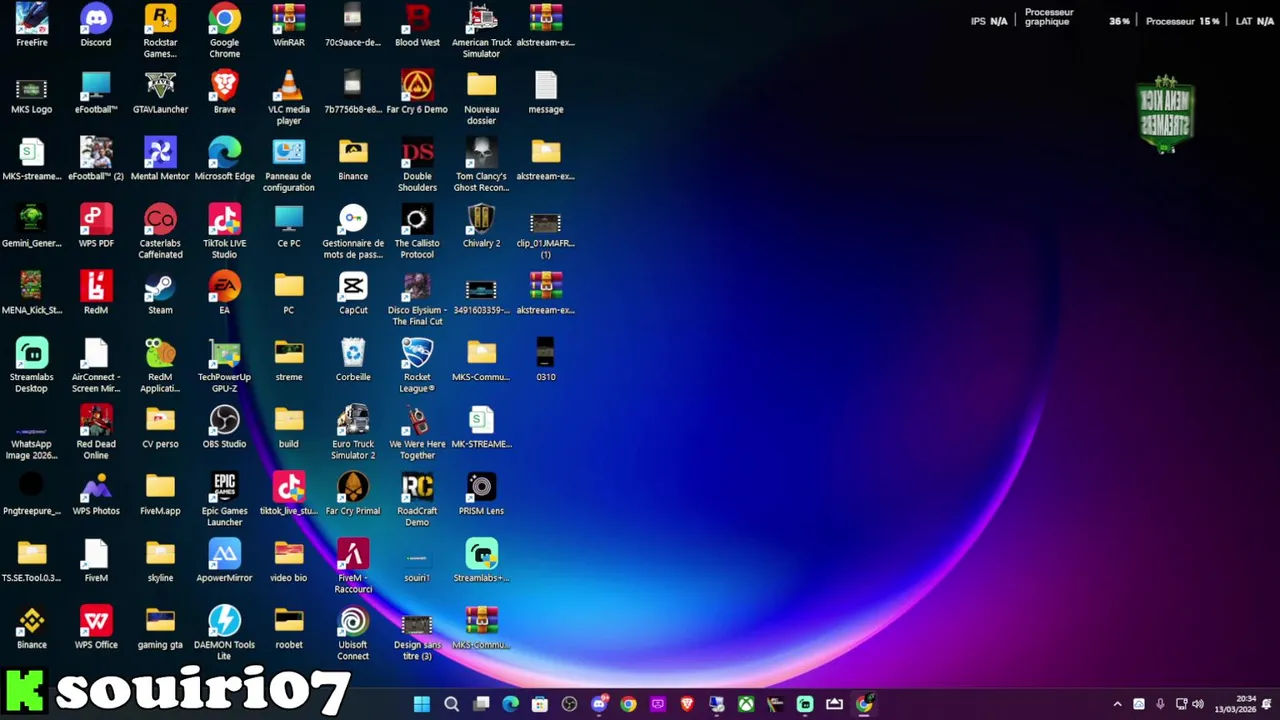Launch Far Cry 6 Demo
Screen dimensions: 1280x720
[x=417, y=92]
